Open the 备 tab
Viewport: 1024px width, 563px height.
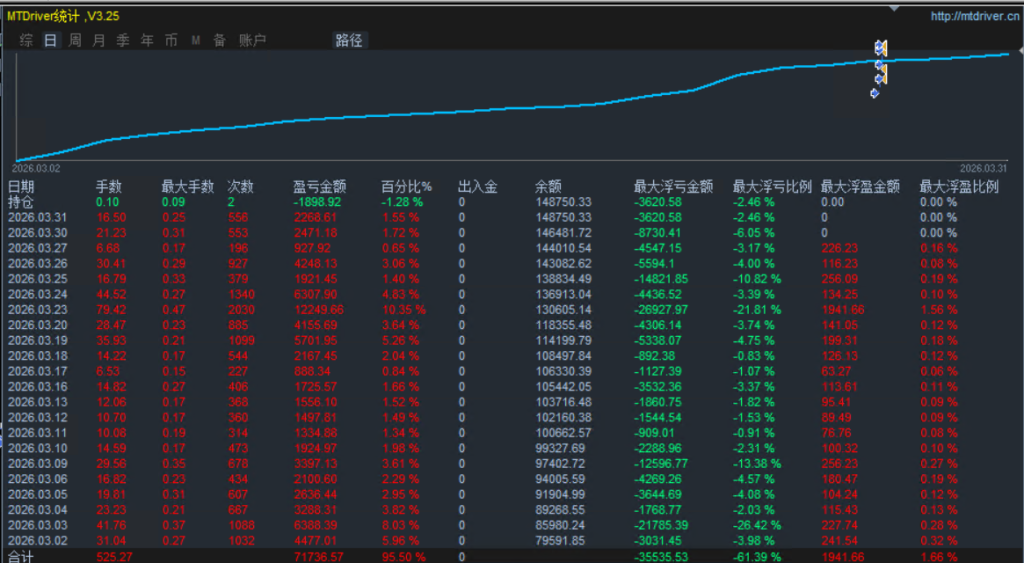click(219, 41)
